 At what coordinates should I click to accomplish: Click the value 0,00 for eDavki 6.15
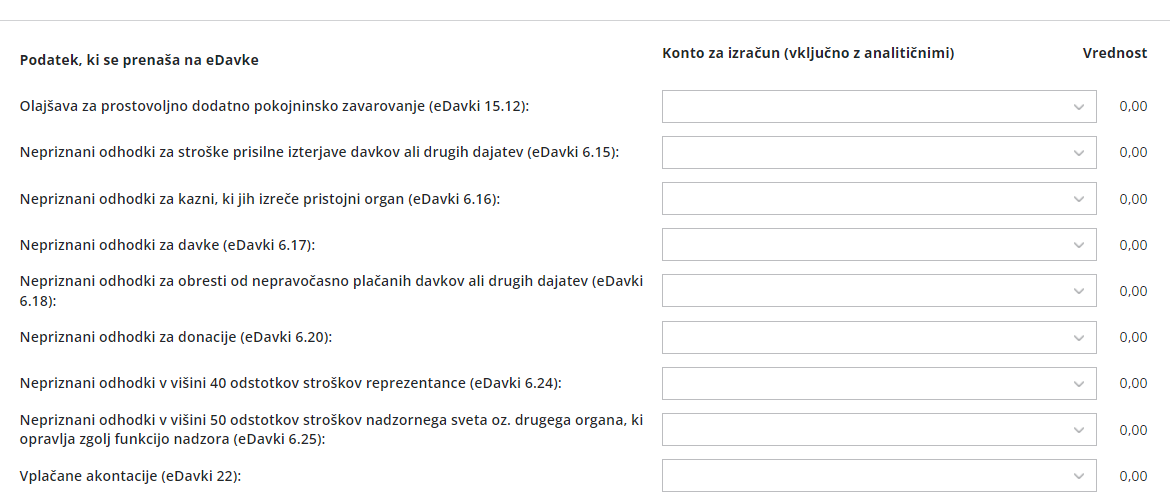click(1133, 152)
